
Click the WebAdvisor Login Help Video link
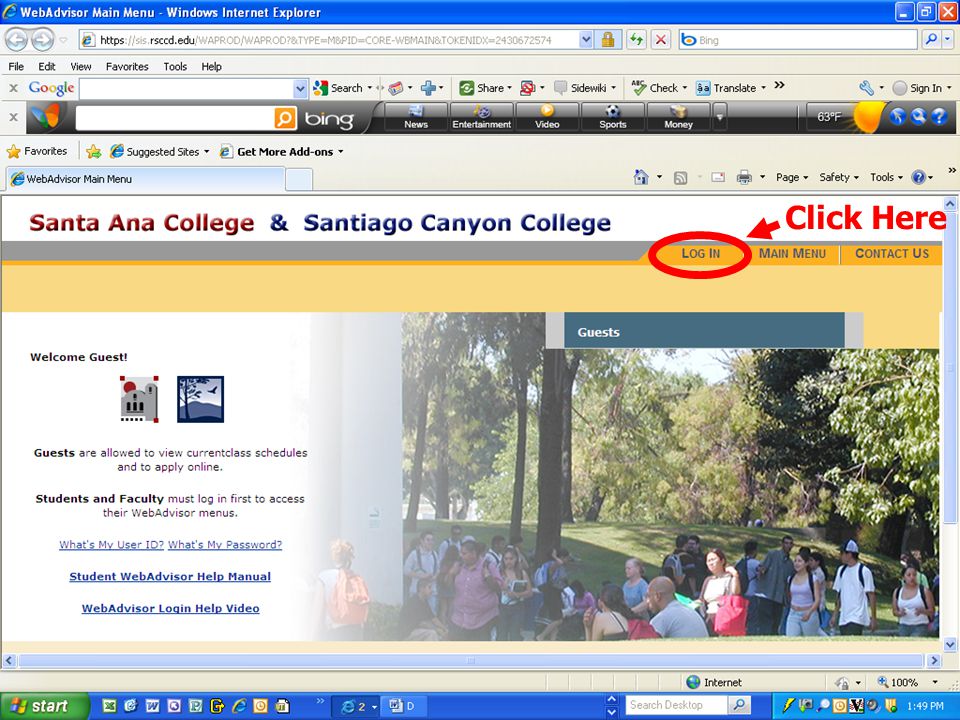[170, 608]
